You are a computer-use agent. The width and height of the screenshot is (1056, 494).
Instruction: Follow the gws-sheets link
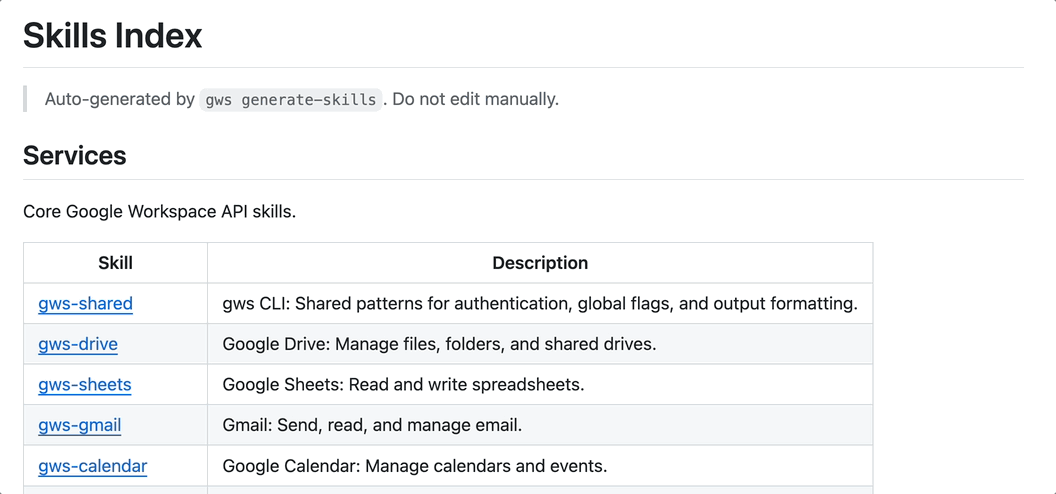coord(85,384)
